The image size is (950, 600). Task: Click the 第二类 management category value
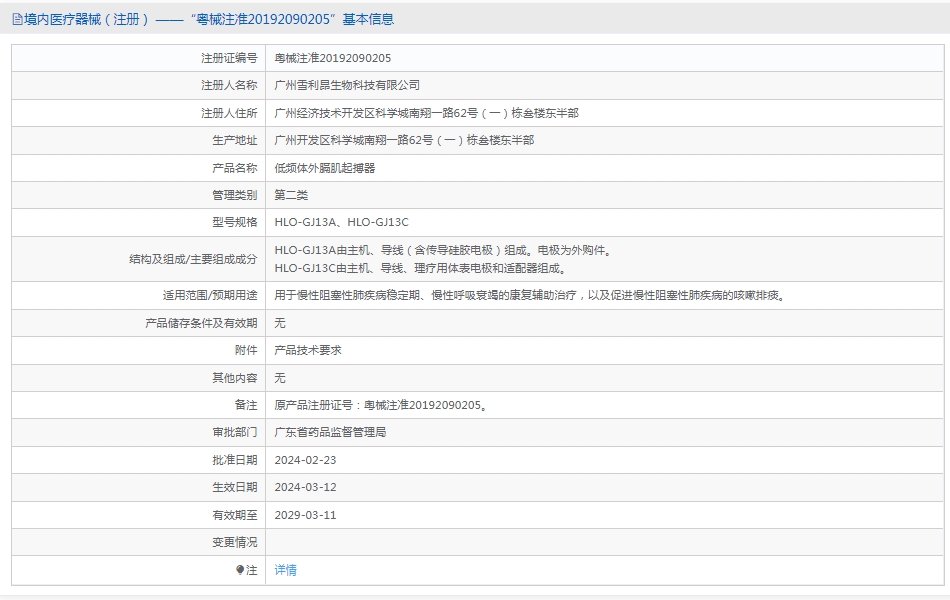(291, 195)
